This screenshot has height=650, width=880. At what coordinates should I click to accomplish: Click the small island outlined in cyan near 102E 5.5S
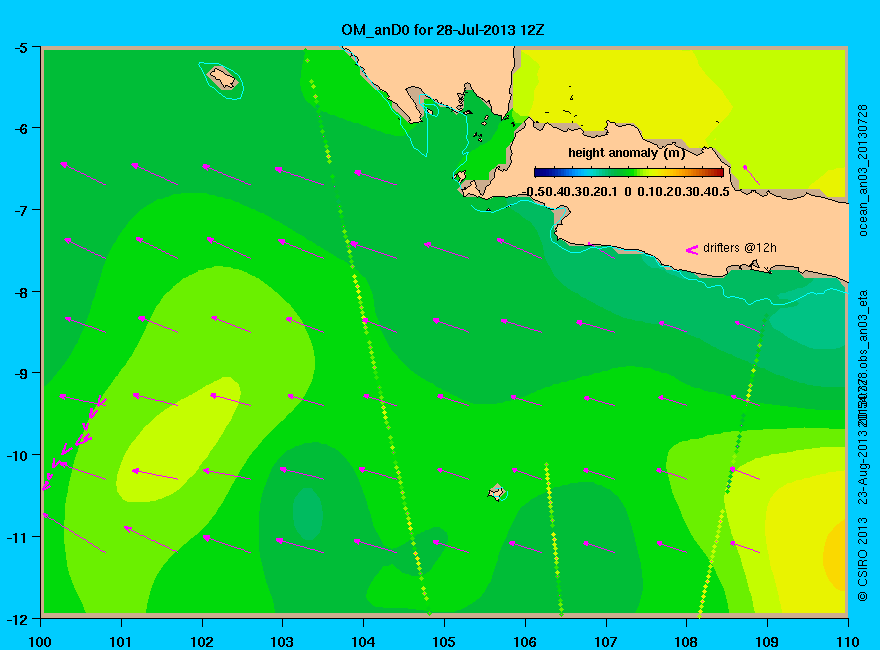(x=223, y=78)
